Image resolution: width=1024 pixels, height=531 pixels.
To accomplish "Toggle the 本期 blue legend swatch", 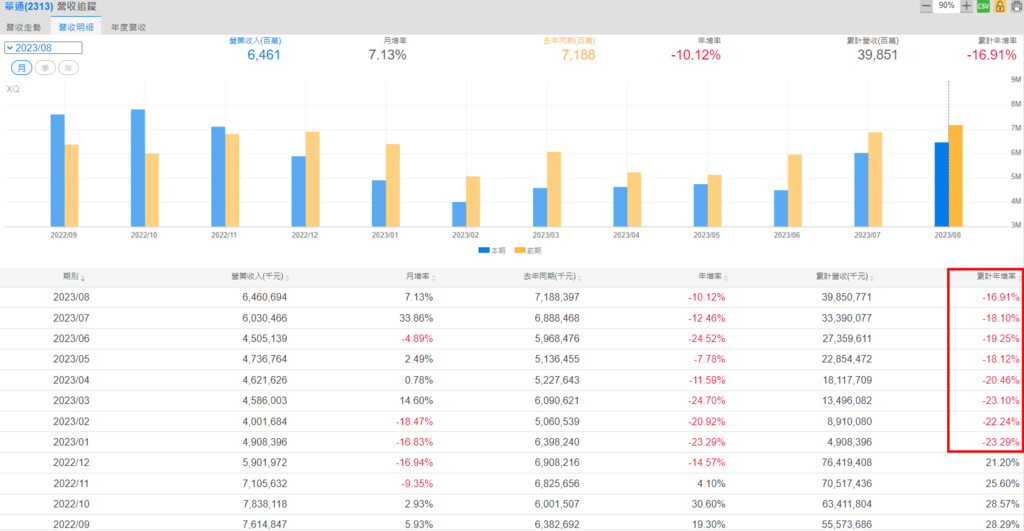I will 484,250.
